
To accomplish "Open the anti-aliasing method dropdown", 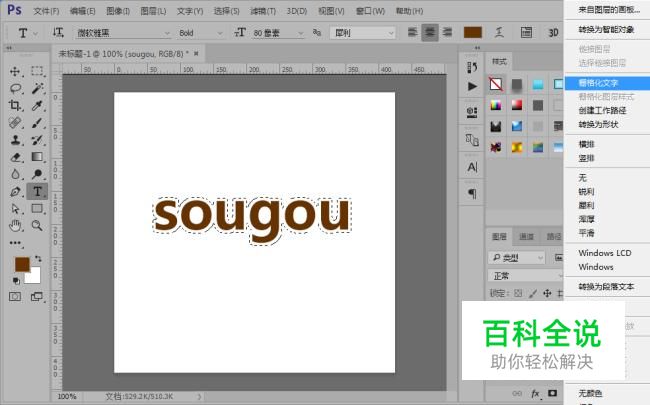I will click(363, 33).
